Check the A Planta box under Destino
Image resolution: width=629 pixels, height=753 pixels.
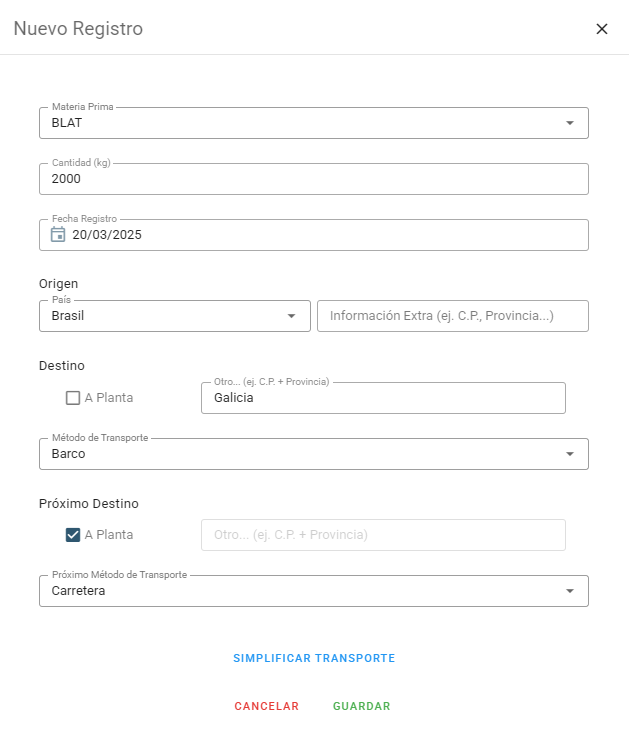click(73, 398)
